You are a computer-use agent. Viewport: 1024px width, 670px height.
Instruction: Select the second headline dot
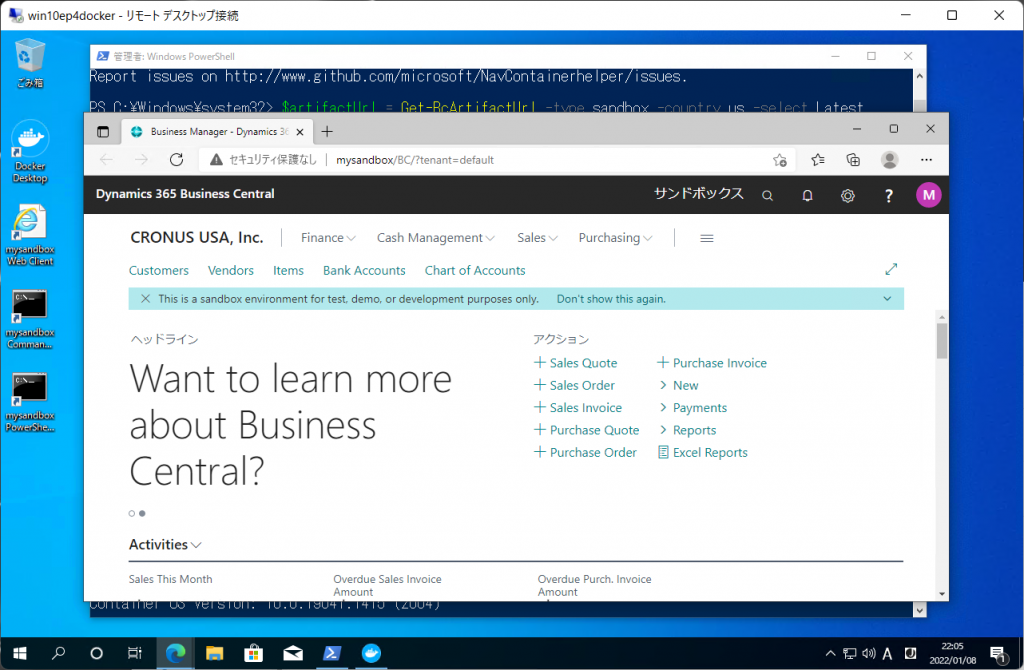(142, 513)
